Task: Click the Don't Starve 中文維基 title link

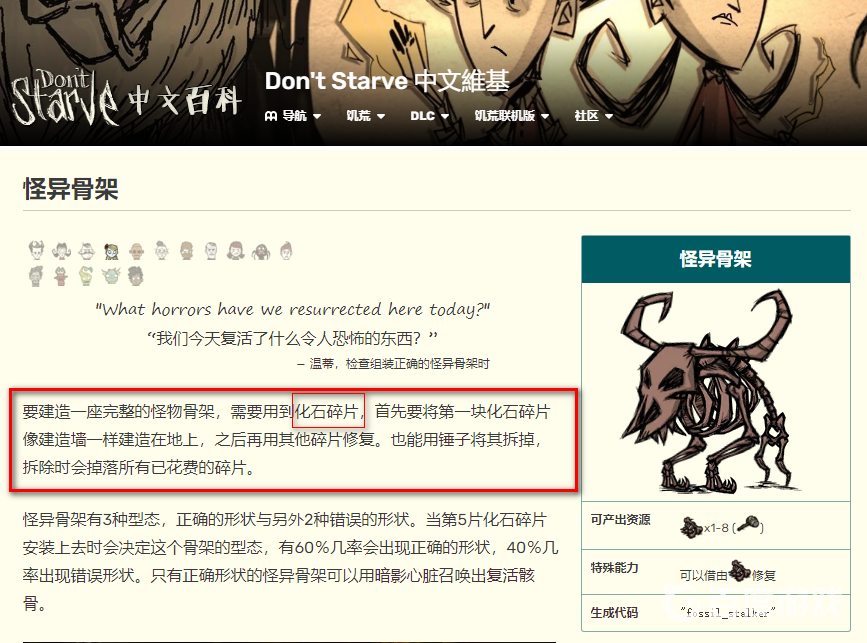Action: (x=387, y=81)
